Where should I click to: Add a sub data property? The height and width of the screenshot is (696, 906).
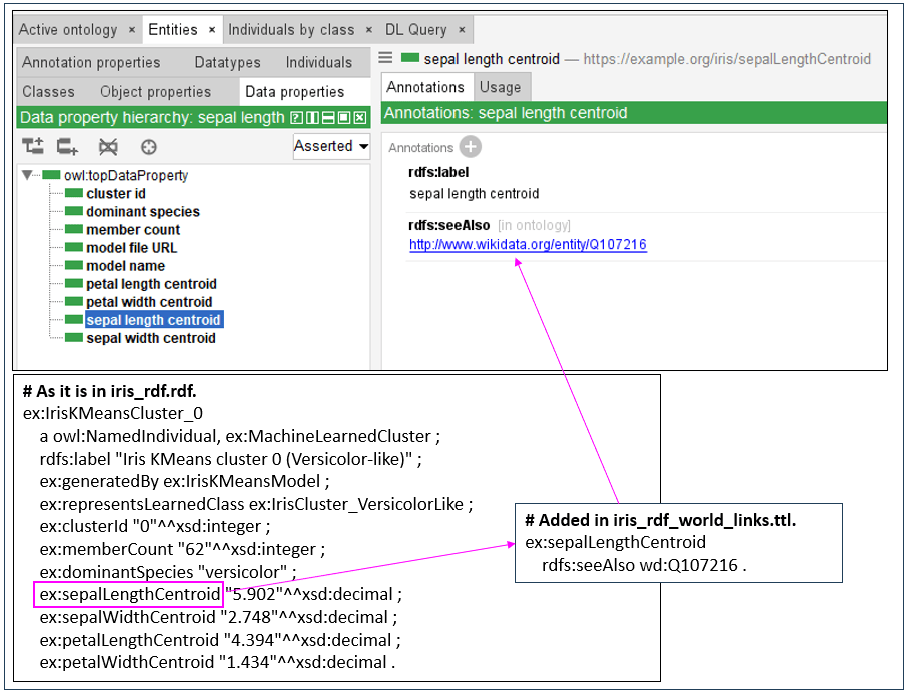[33, 146]
